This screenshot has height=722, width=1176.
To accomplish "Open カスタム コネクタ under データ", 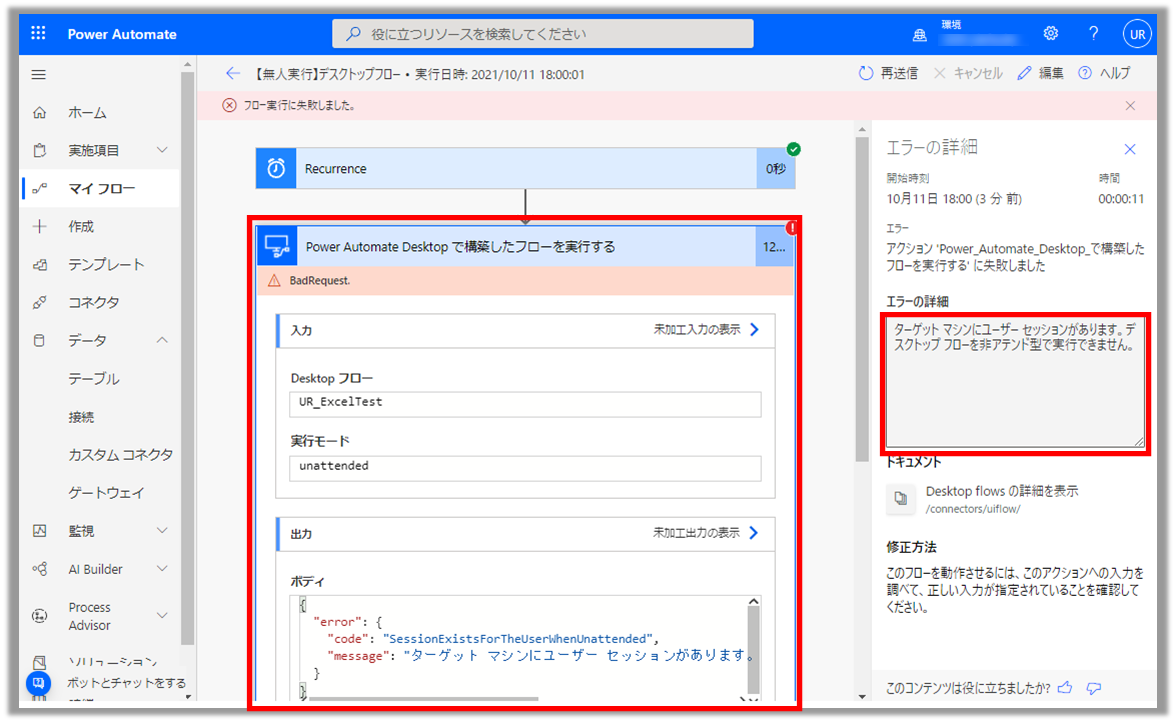I will (x=121, y=454).
